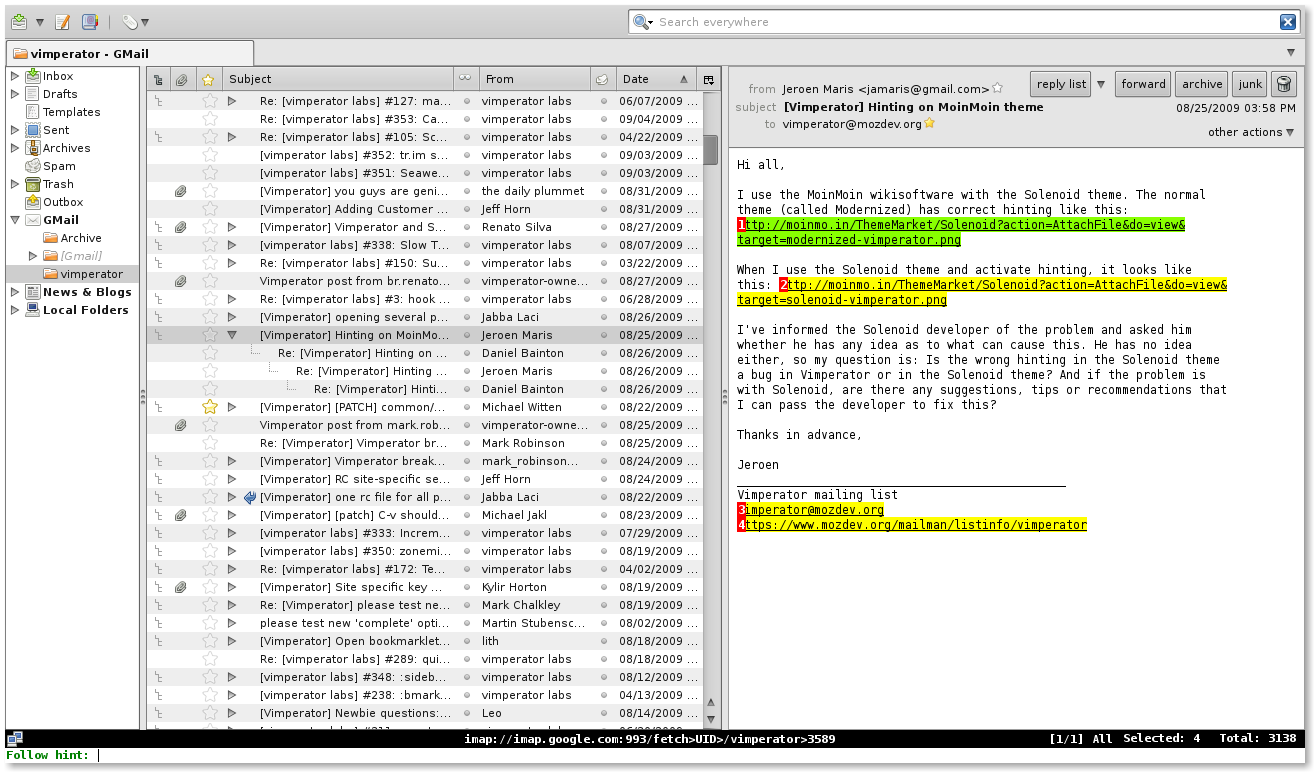Select the Inbox folder
Image resolution: width=1314 pixels, height=772 pixels.
(58, 76)
